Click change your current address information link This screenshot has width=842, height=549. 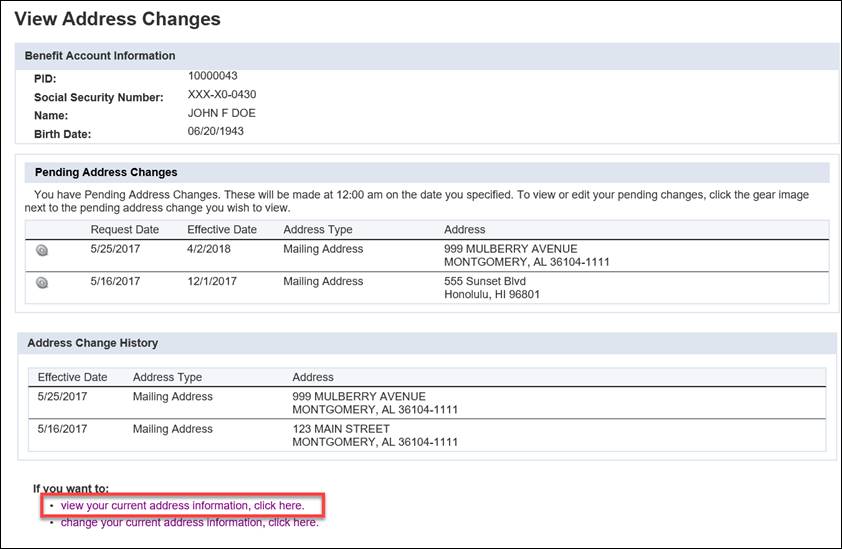tap(190, 523)
